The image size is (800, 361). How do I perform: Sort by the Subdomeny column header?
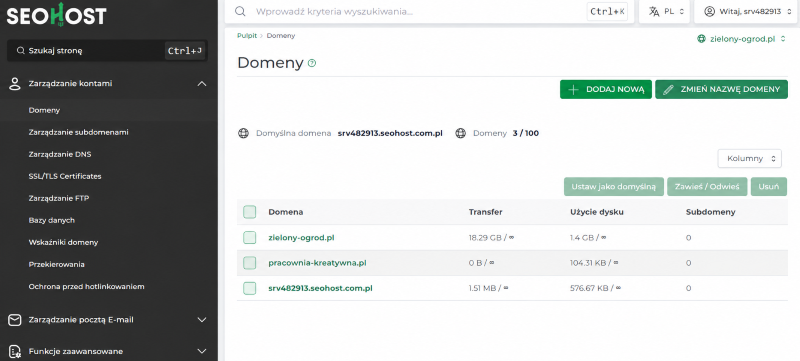coord(711,212)
